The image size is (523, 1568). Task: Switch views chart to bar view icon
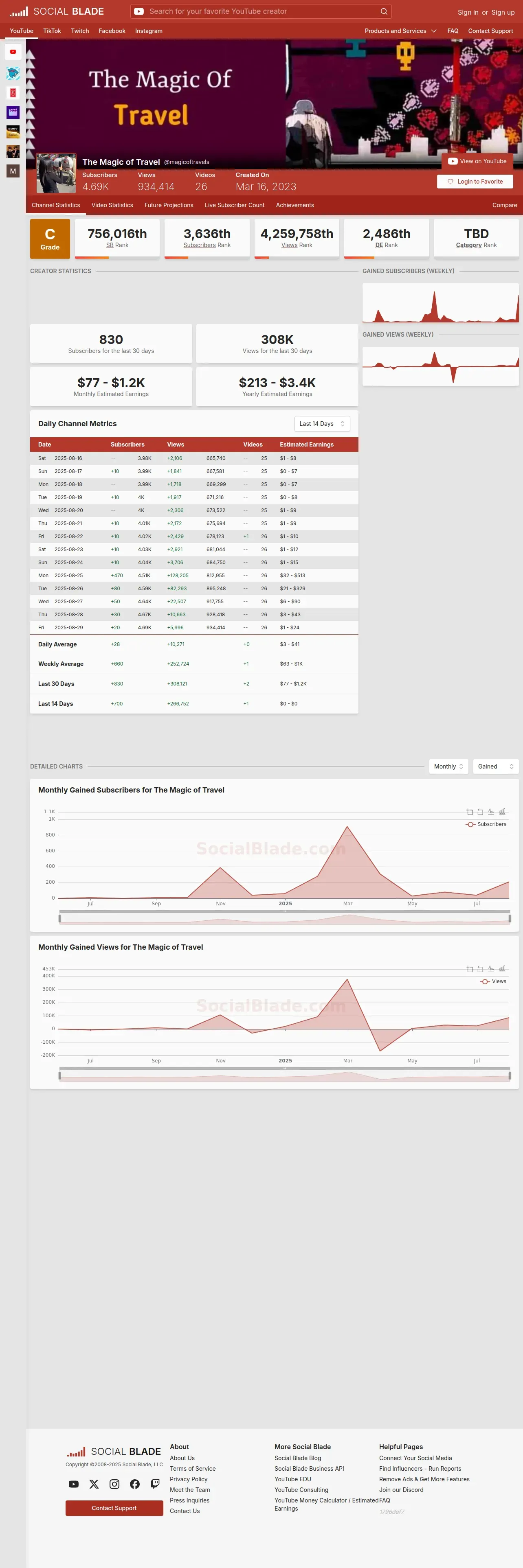(502, 968)
